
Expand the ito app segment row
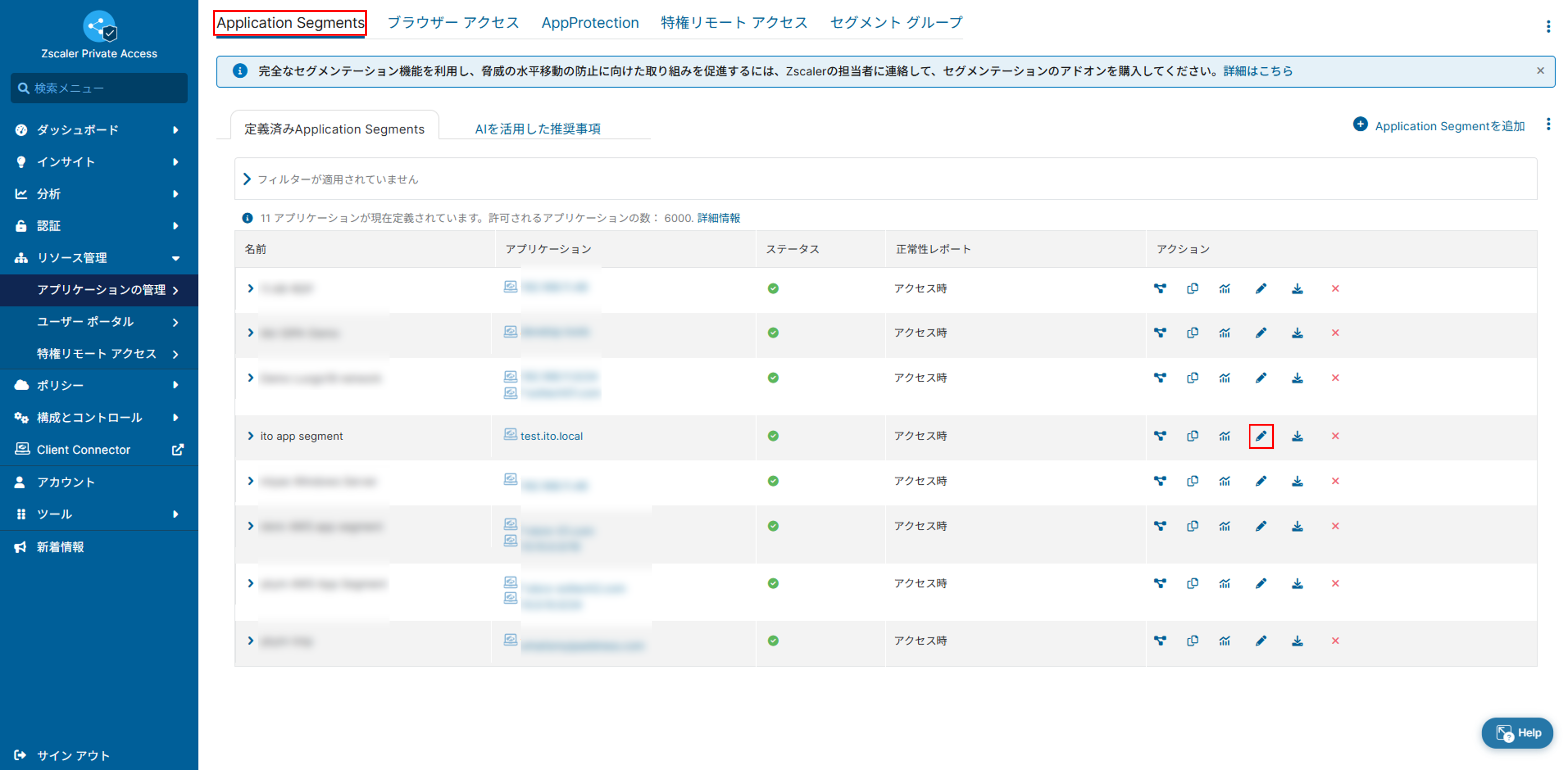250,436
